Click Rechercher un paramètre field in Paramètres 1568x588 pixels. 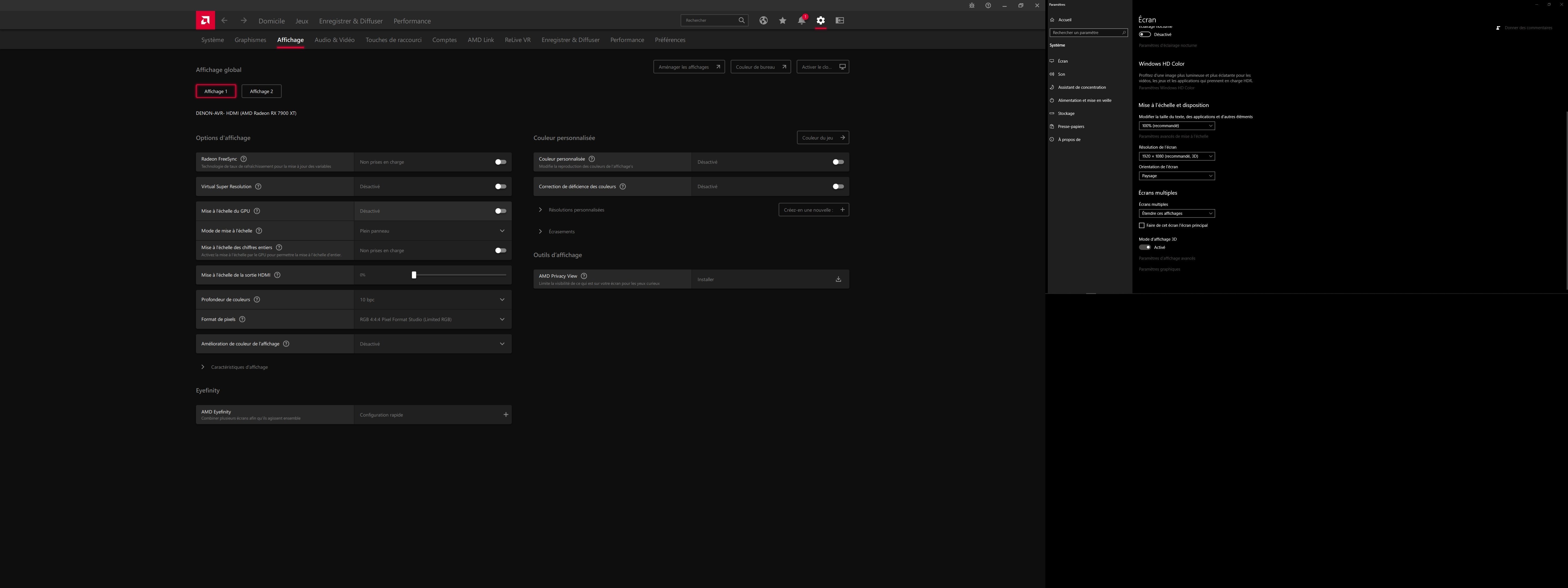[1088, 32]
